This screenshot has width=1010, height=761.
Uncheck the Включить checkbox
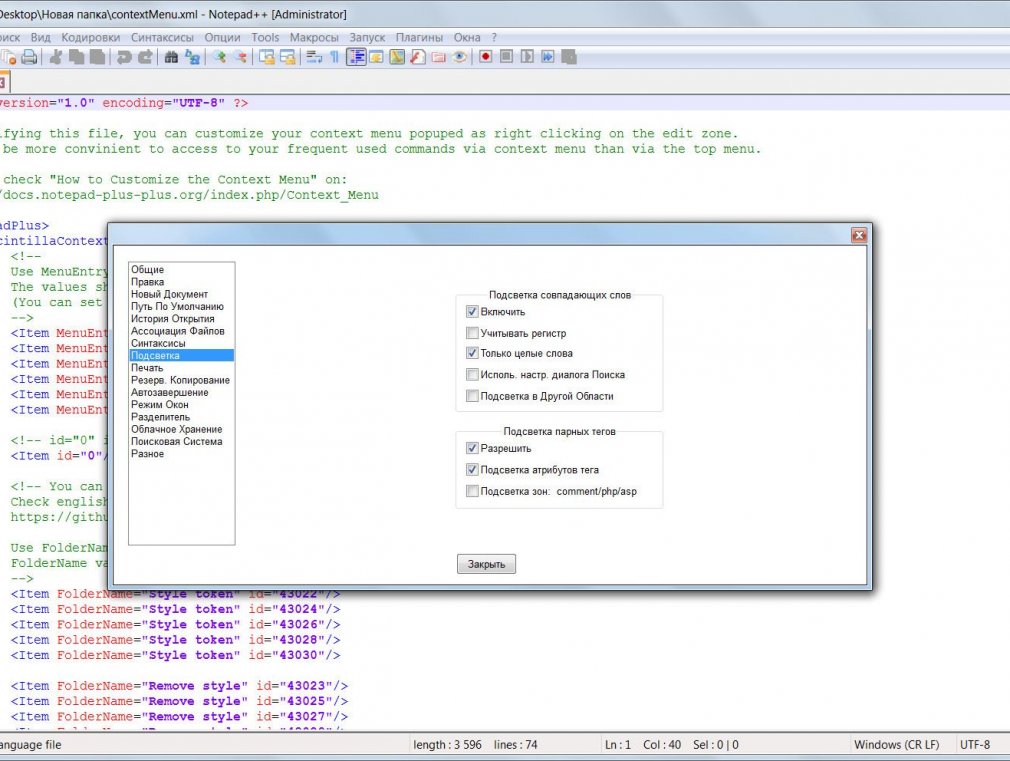472,311
